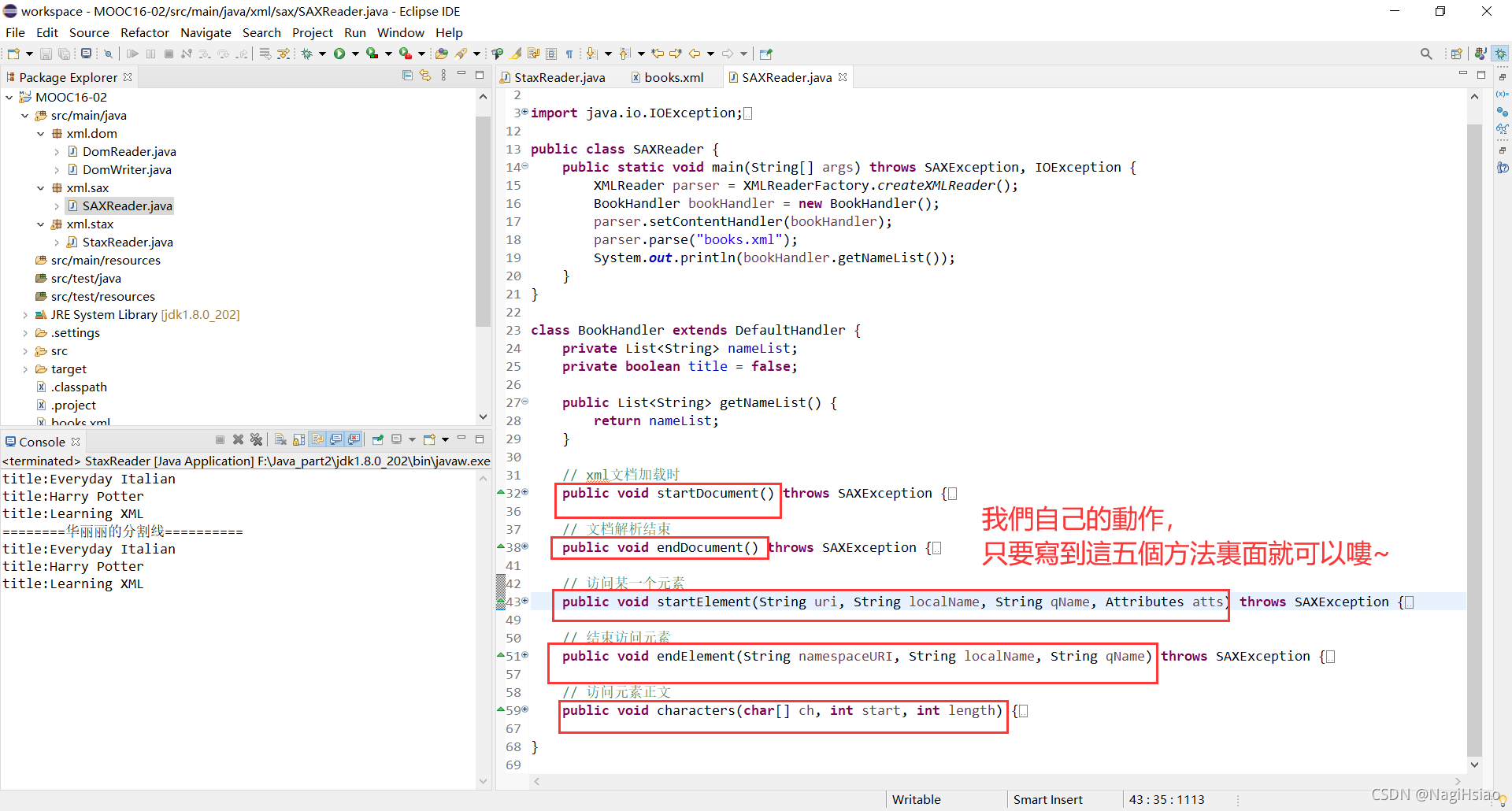1512x811 pixels.
Task: Click Collapse All in Package Explorer
Action: (x=407, y=76)
